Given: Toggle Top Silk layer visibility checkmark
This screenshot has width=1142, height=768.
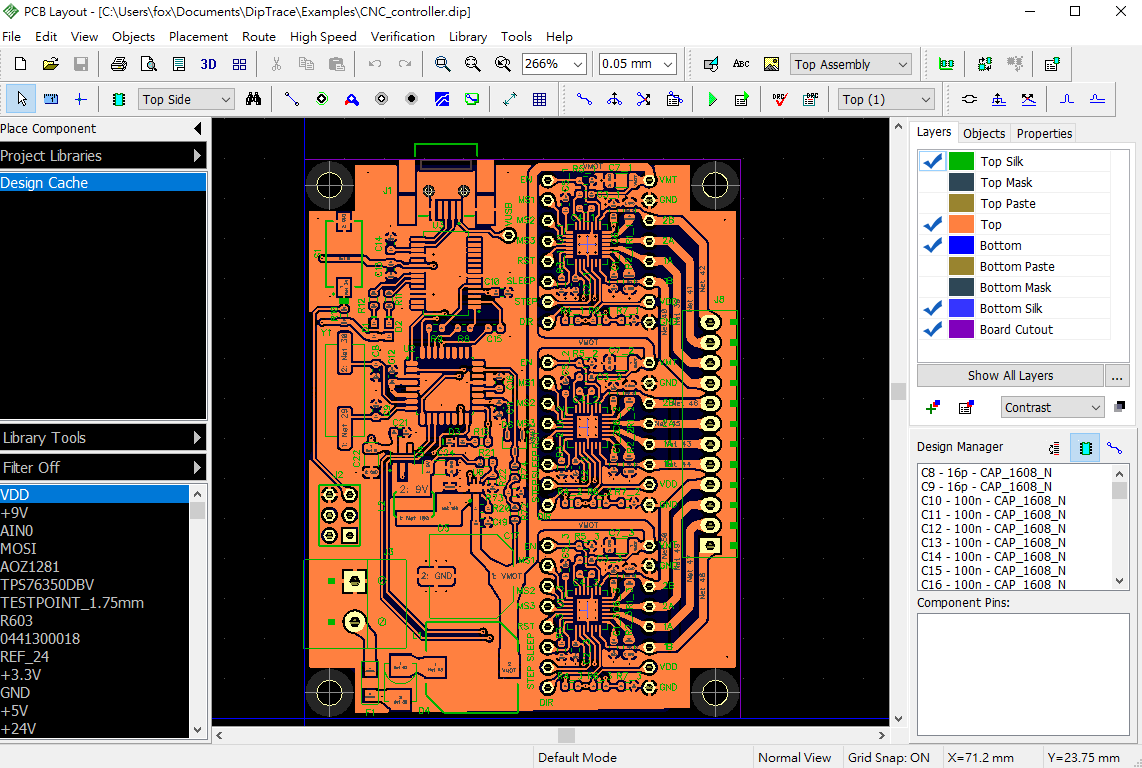Looking at the screenshot, I should pyautogui.click(x=933, y=161).
